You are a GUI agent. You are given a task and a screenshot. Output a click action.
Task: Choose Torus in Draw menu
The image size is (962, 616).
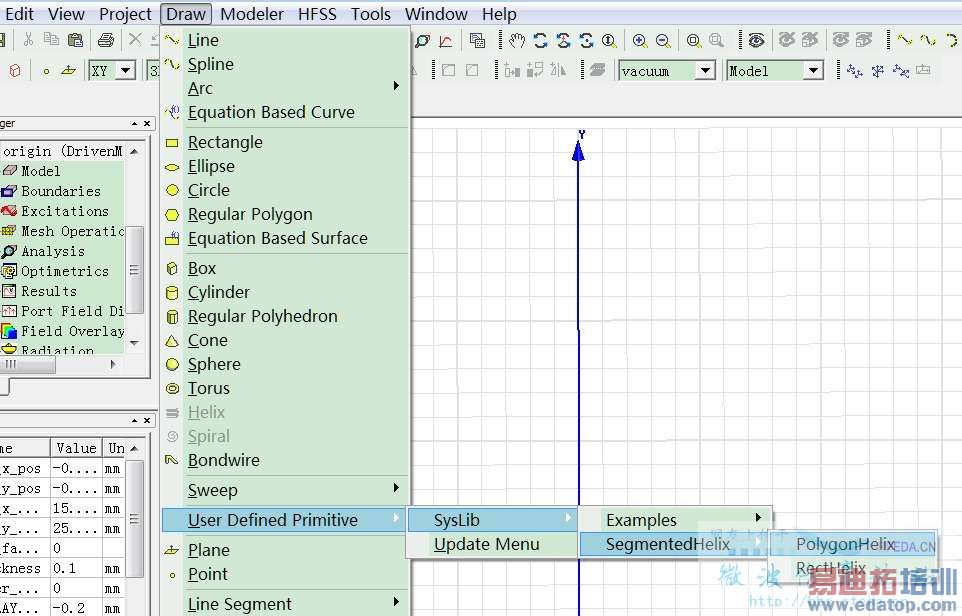click(285, 388)
